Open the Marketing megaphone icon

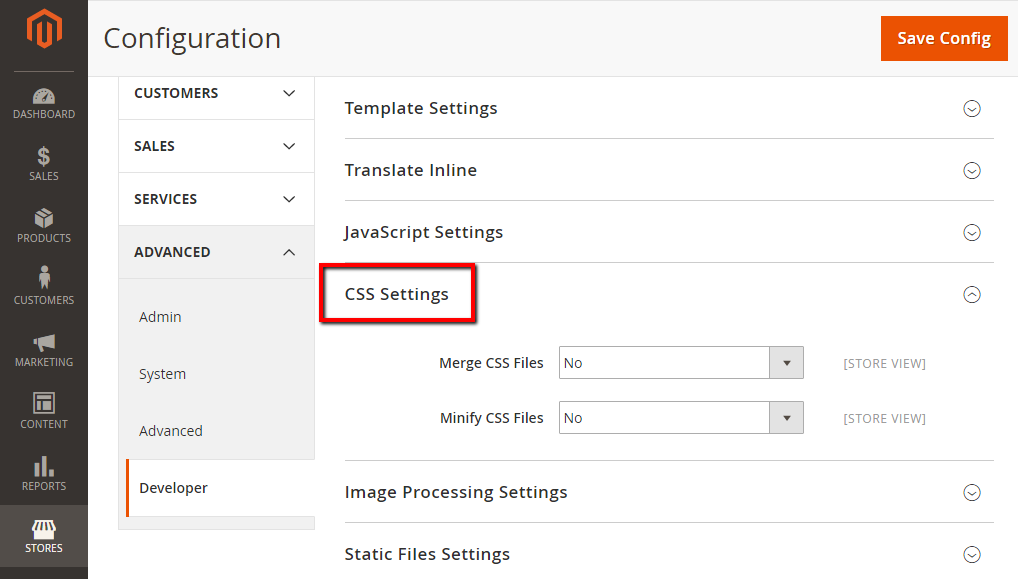tap(44, 343)
